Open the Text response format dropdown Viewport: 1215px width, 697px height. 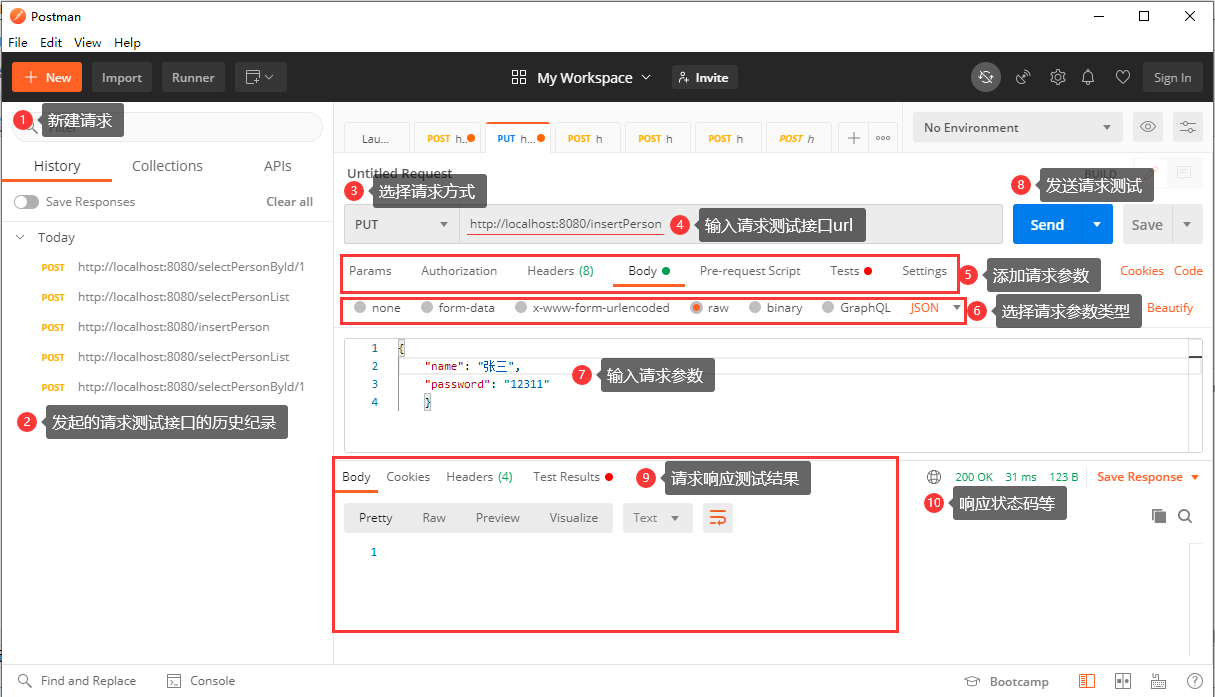coord(657,517)
